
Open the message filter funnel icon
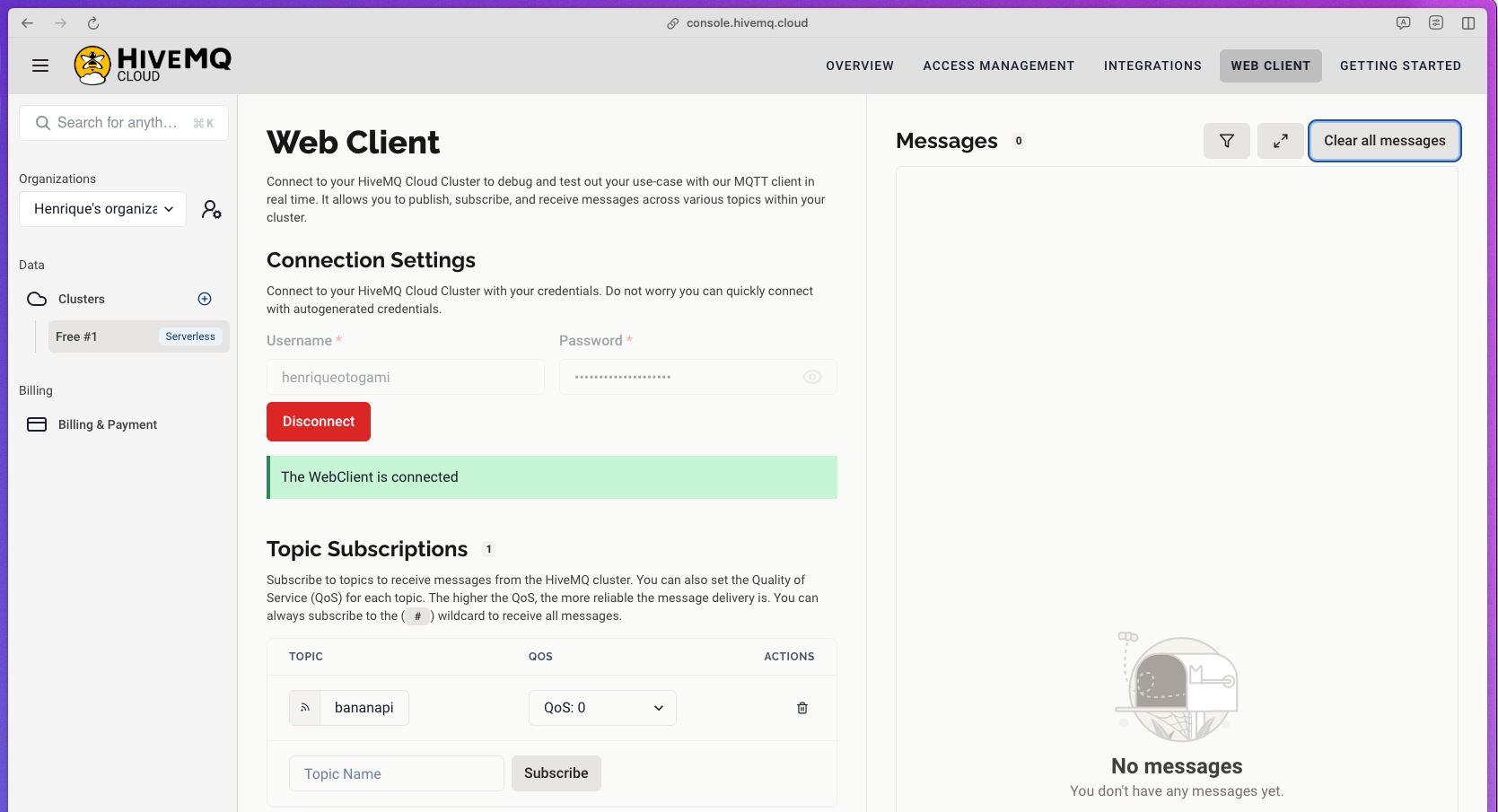coord(1227,141)
